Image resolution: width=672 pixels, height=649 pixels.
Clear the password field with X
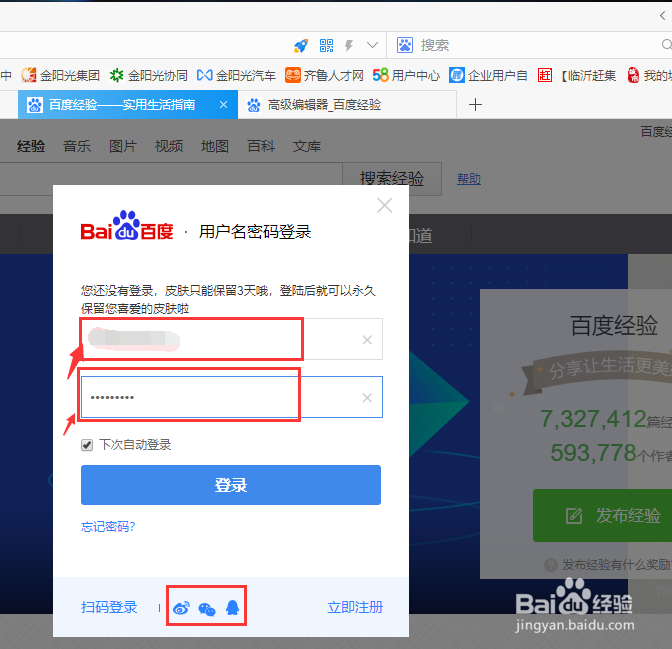click(367, 398)
